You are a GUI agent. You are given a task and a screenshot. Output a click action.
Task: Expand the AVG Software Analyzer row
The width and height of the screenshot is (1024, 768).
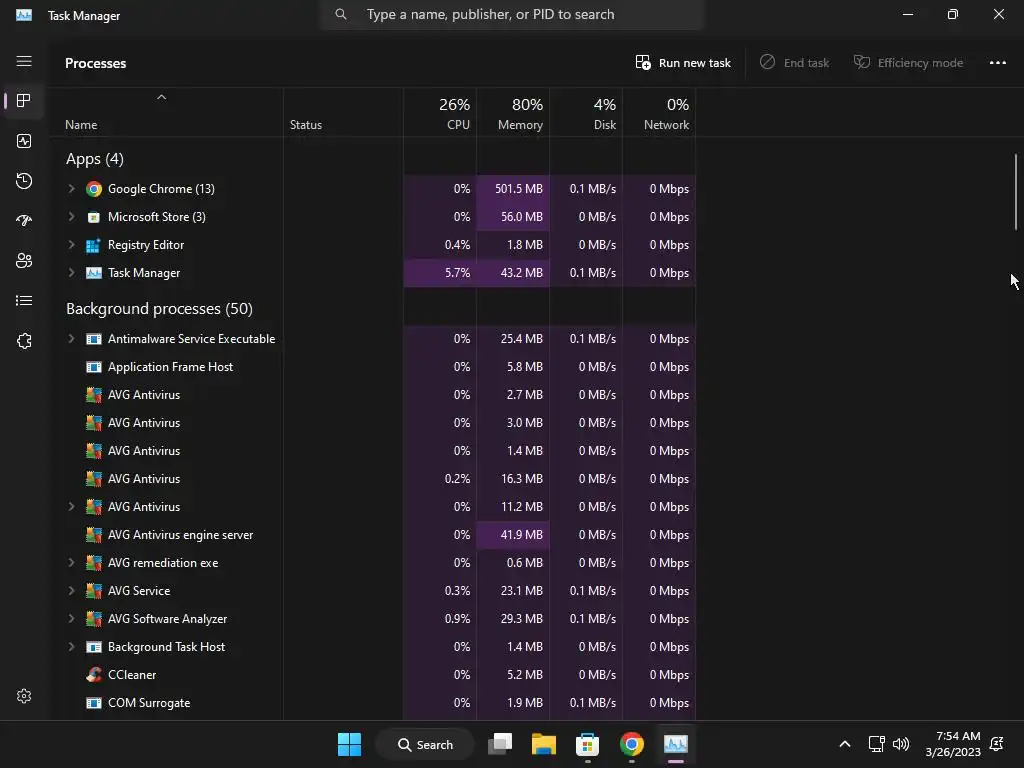(71, 619)
